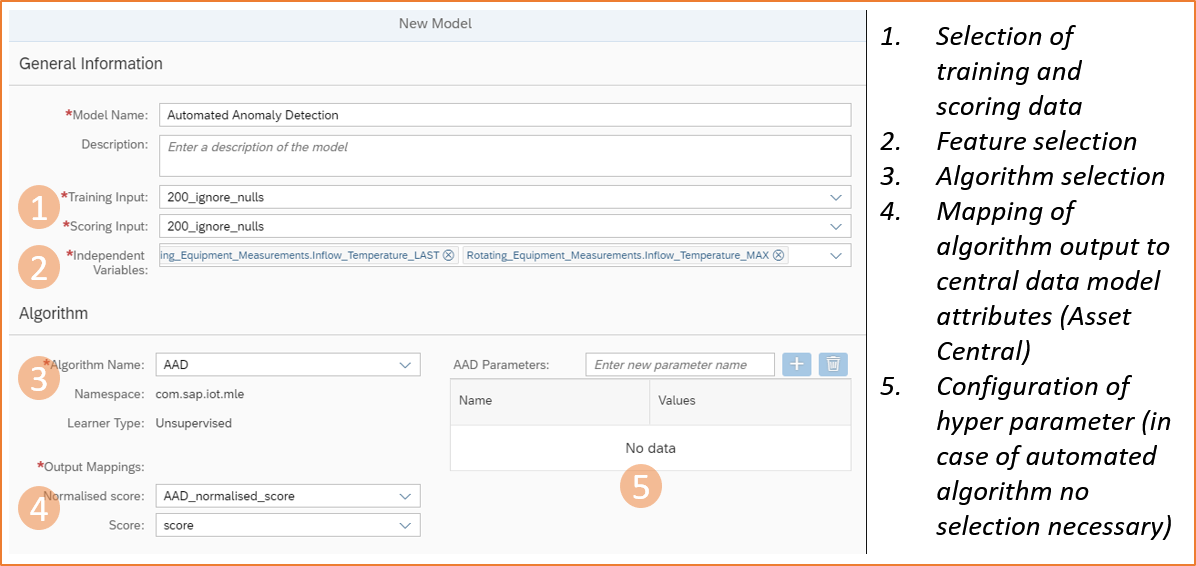Image resolution: width=1196 pixels, height=566 pixels.
Task: Open the Score output mapping dropdown
Action: 405,526
